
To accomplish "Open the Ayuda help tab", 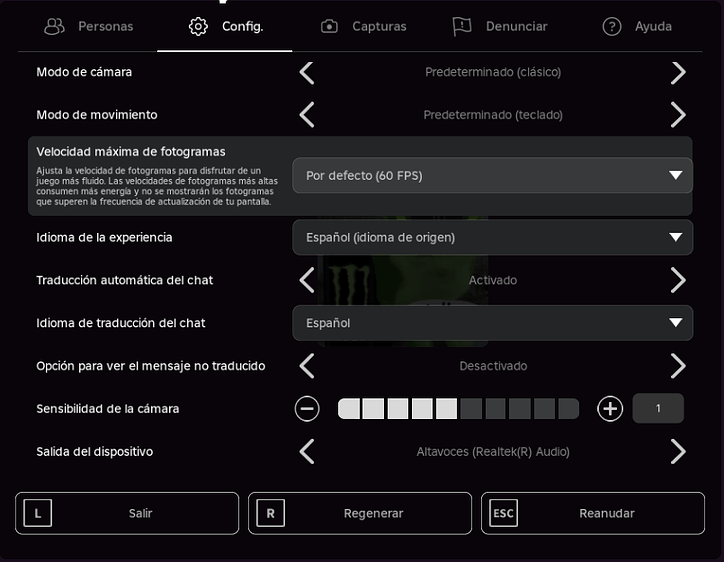I will pyautogui.click(x=637, y=26).
